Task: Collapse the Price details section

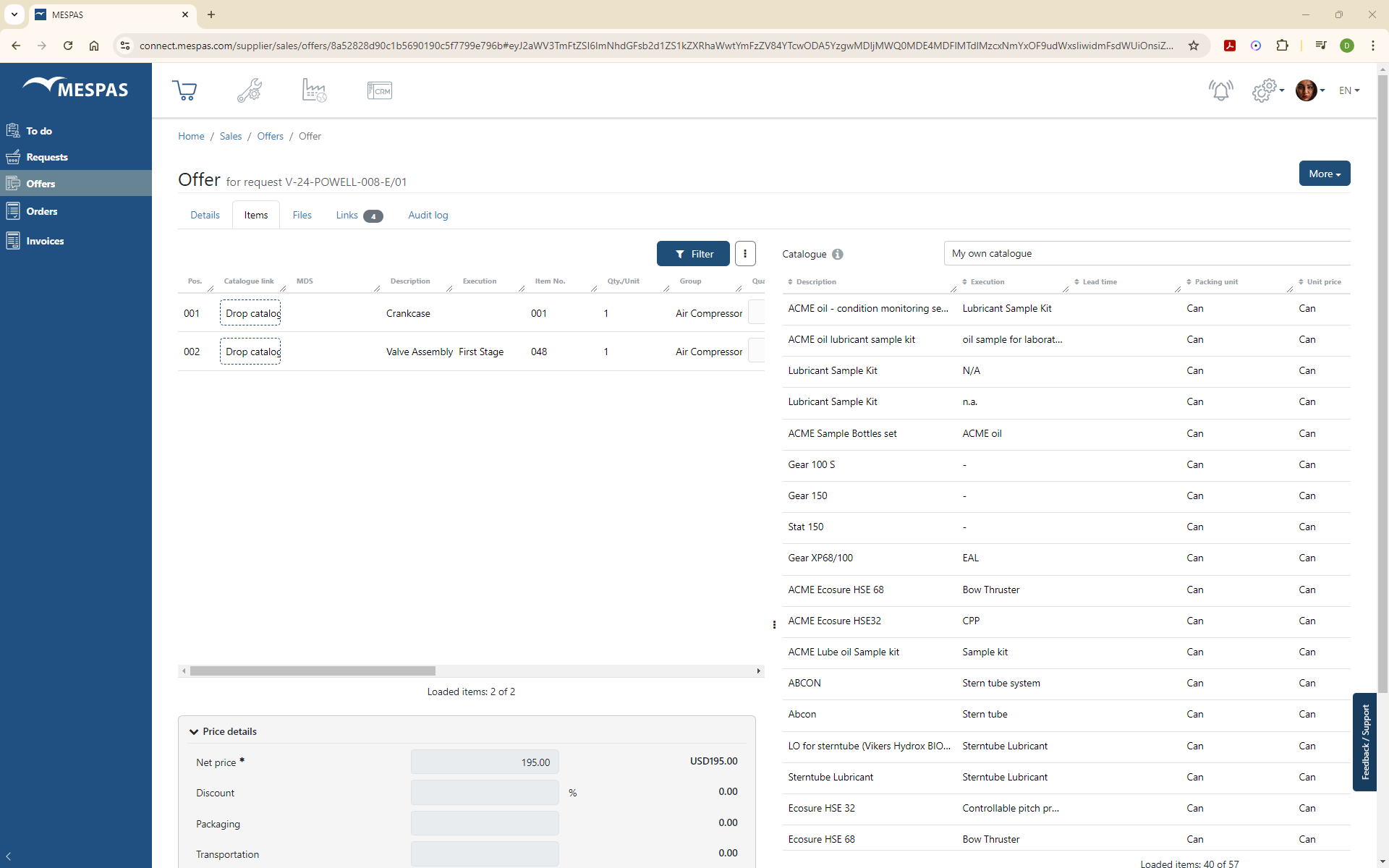Action: (194, 731)
